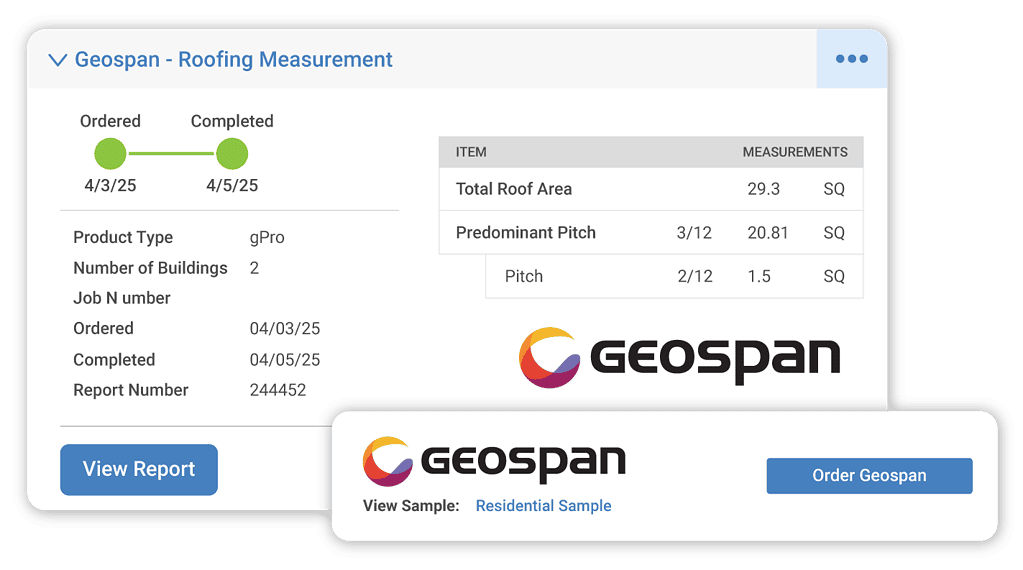Open the Residential Sample link
Screen dimensions: 1023x570
pos(543,505)
